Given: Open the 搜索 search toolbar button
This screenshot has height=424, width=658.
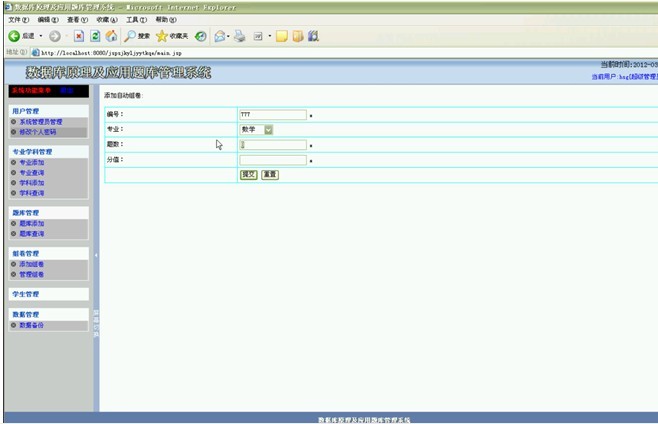Looking at the screenshot, I should 137,36.
